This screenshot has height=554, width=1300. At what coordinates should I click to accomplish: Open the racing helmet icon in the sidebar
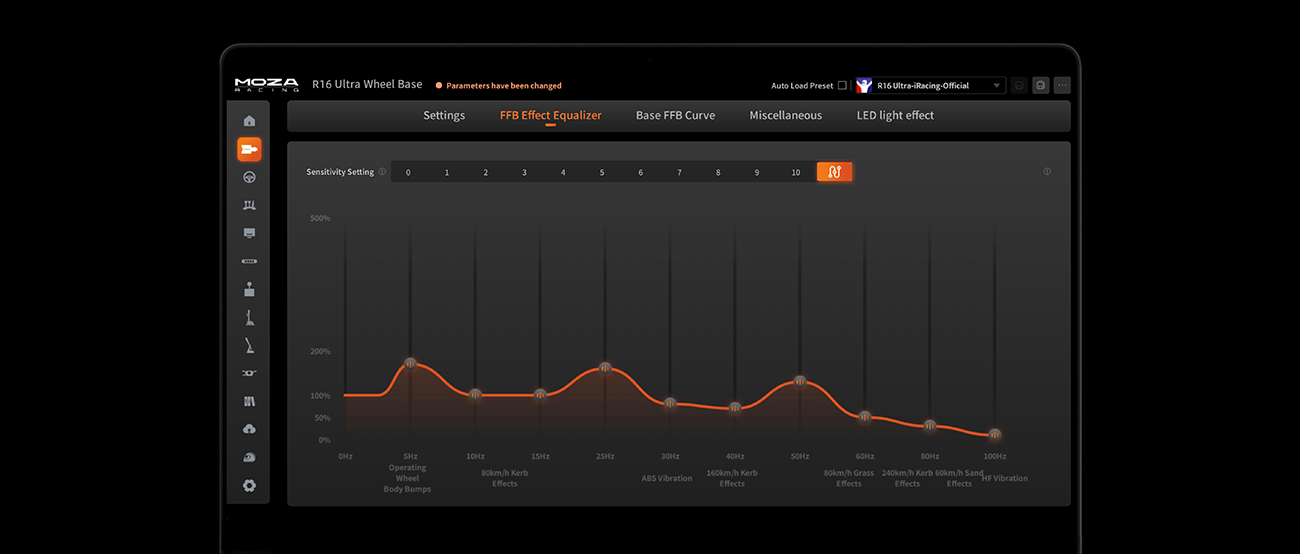[x=249, y=457]
